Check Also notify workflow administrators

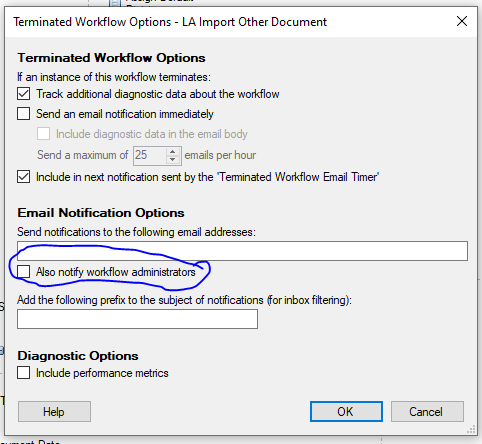click(24, 272)
